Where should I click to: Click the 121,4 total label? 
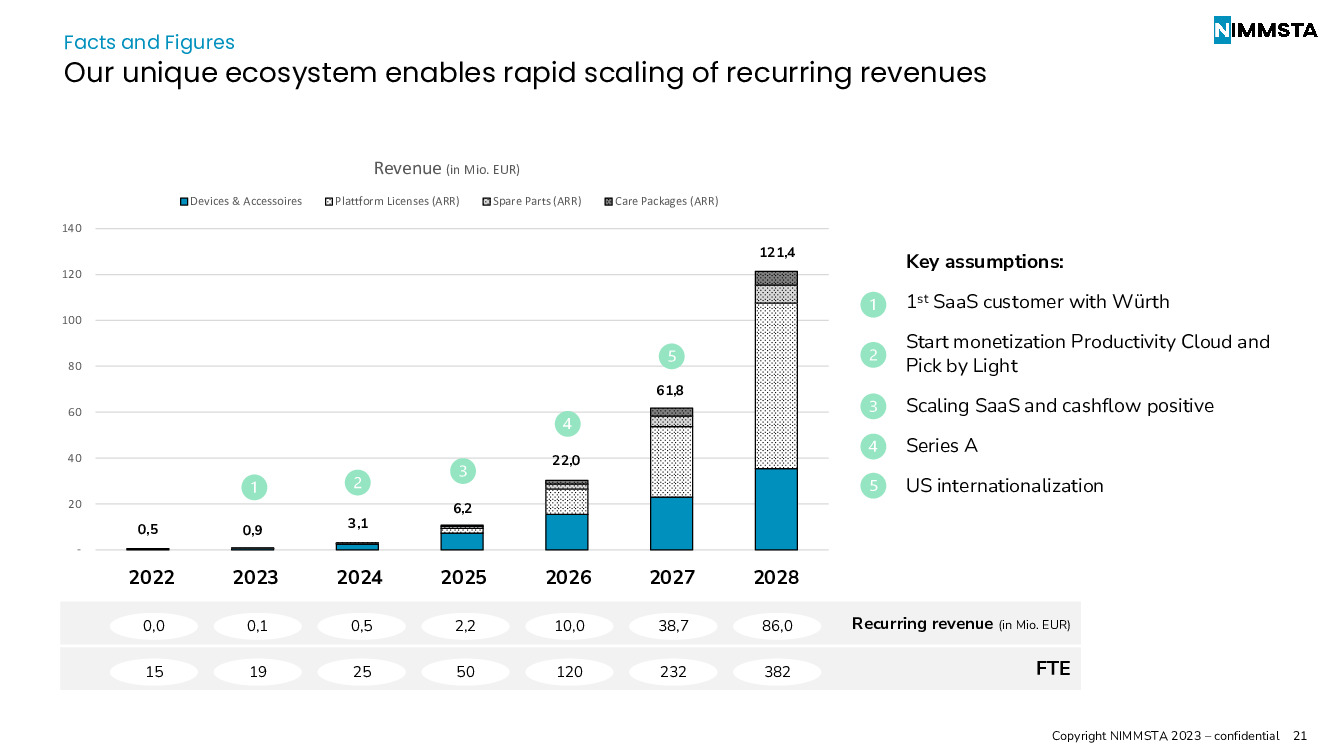pos(776,252)
